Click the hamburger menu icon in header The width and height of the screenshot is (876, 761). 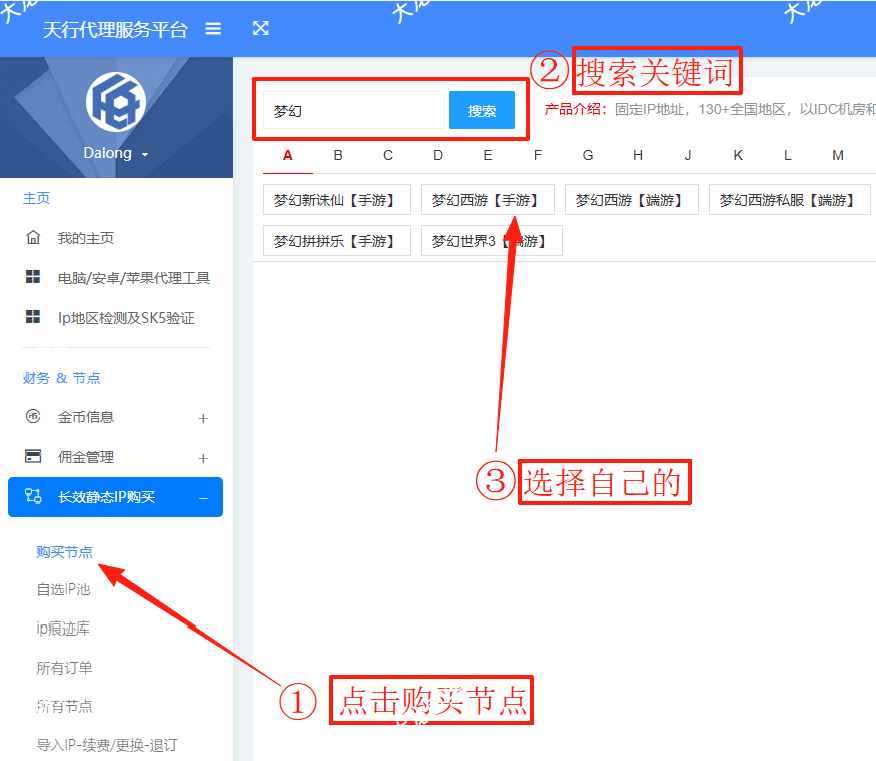click(213, 29)
